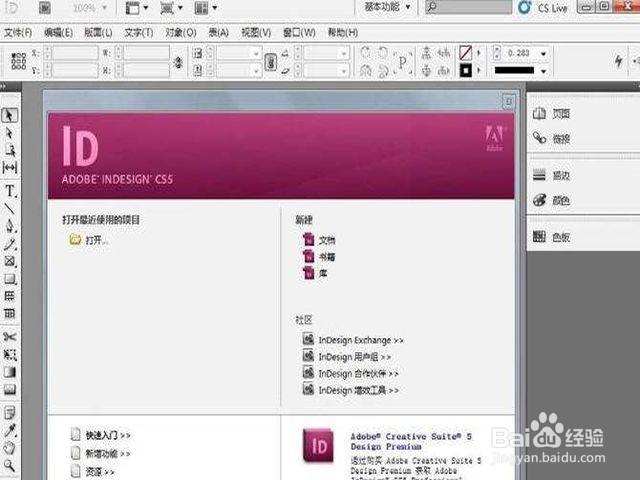Expand the stroke swatch arrow
Screen dimensions: 640x480
coord(479,70)
